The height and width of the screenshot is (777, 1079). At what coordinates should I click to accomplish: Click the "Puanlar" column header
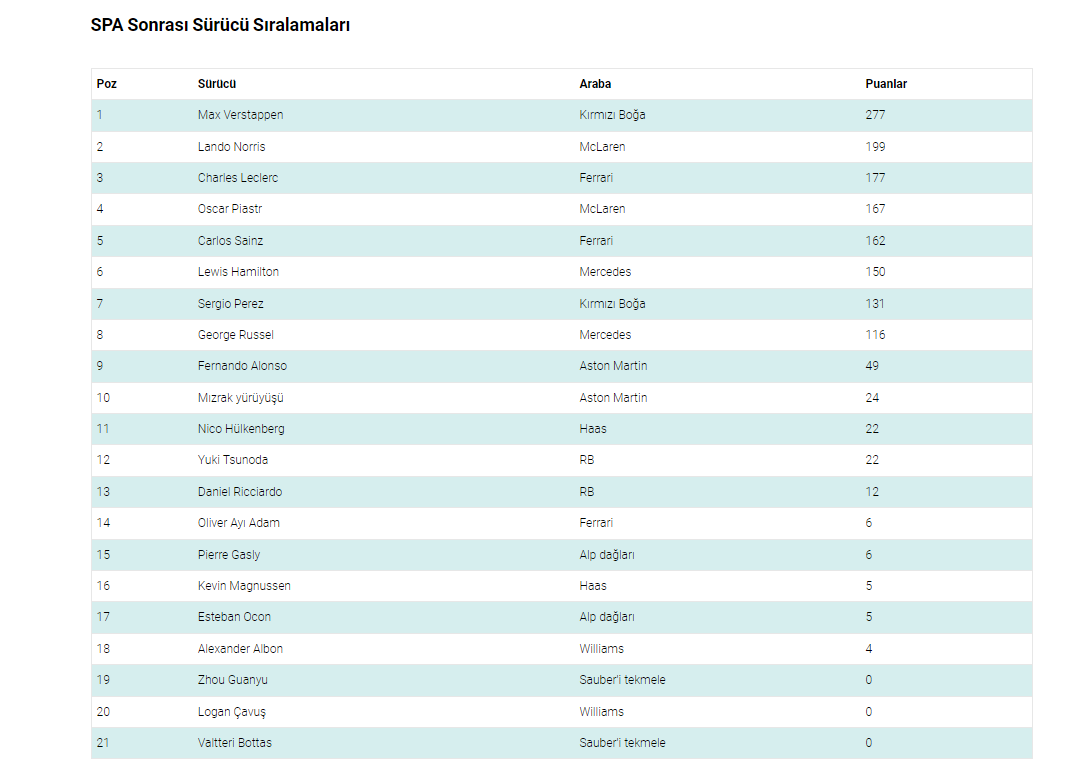[886, 84]
